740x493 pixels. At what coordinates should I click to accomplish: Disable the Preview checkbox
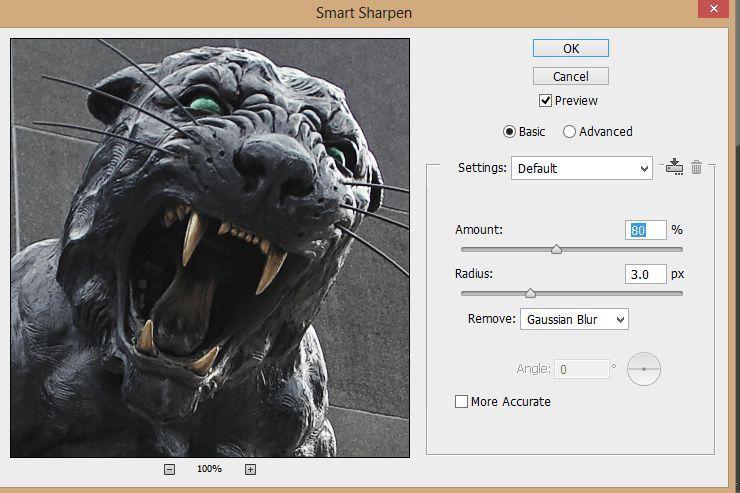point(545,101)
